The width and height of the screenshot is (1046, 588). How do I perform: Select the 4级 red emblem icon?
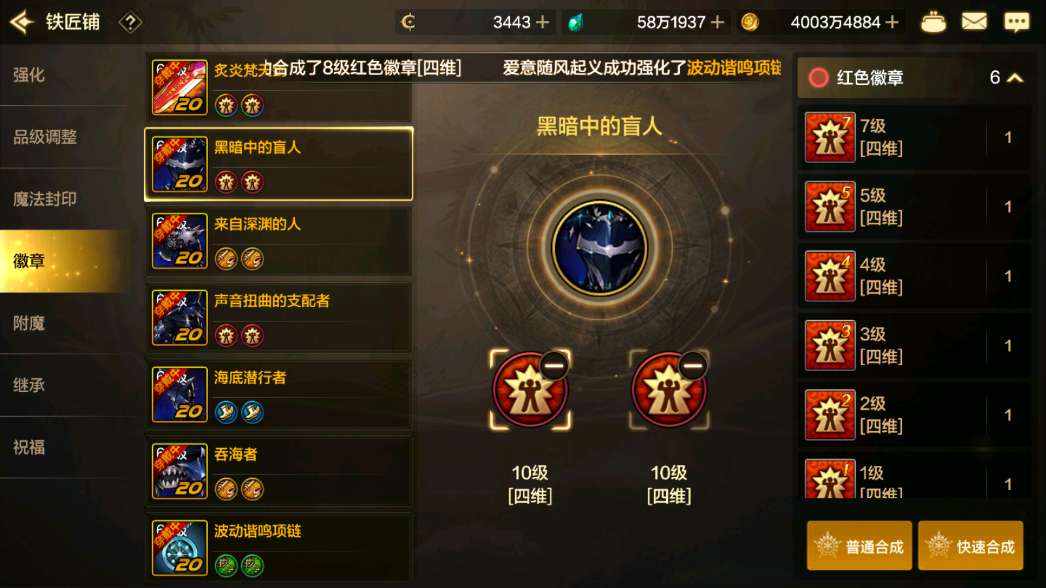830,276
